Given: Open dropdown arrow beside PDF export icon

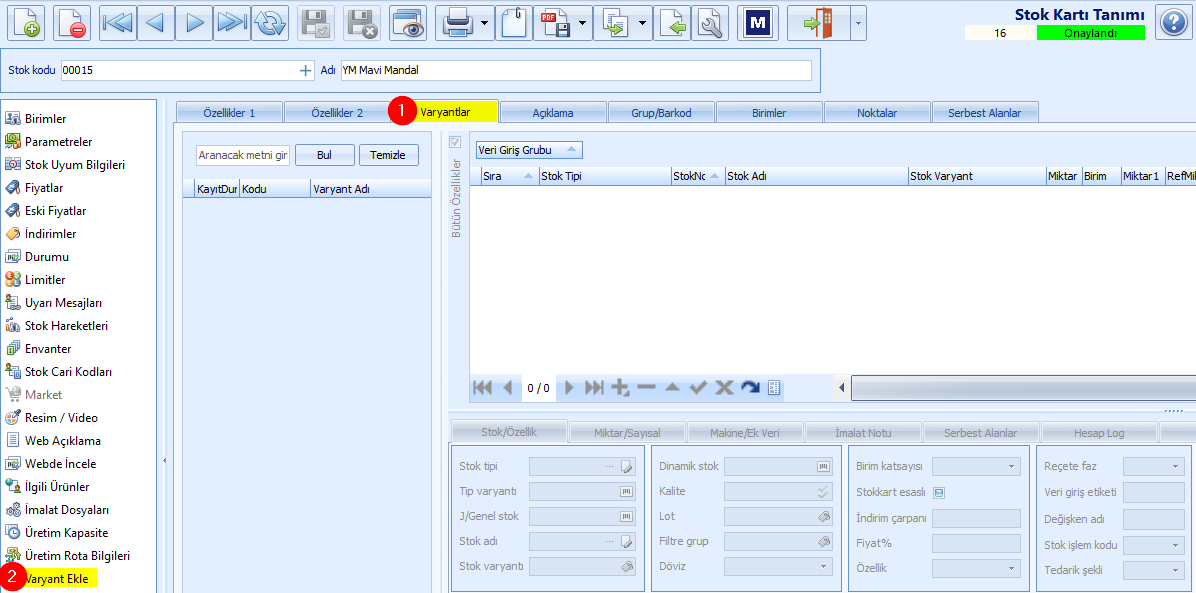Looking at the screenshot, I should point(584,22).
